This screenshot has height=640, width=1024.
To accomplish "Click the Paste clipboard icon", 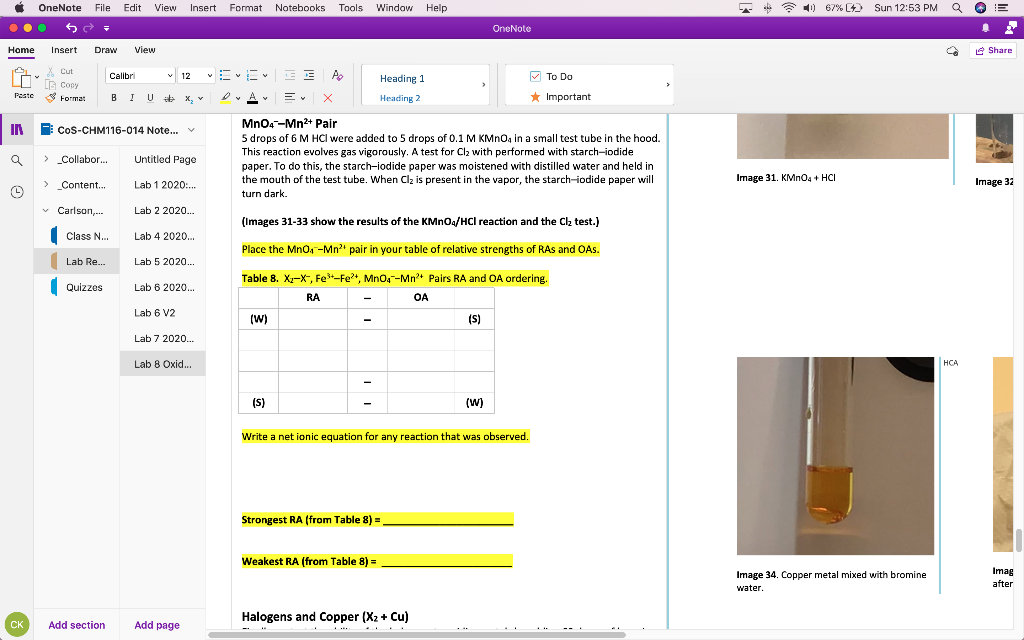I will 22,78.
